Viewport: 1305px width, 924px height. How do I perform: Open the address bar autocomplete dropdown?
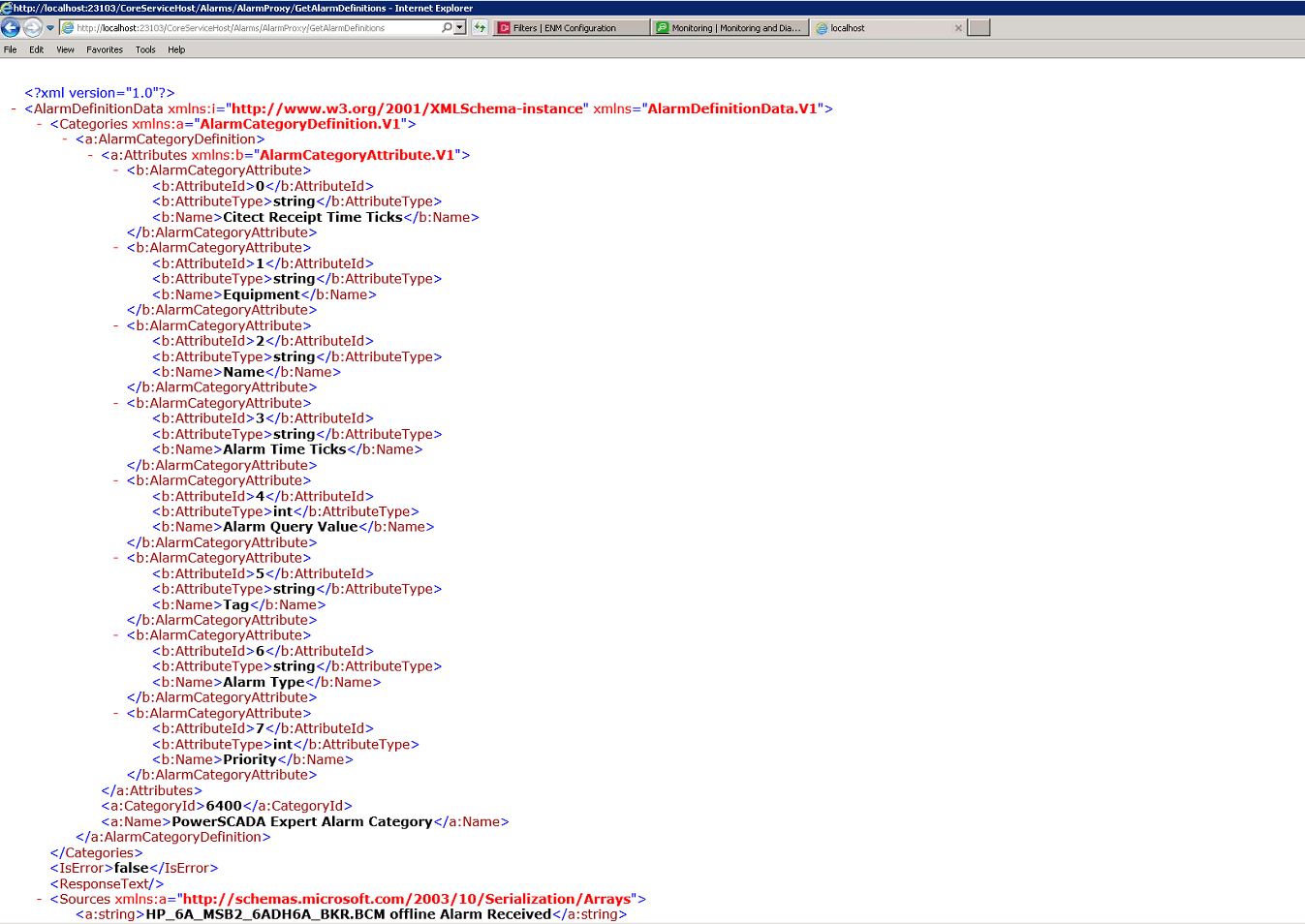[x=460, y=28]
